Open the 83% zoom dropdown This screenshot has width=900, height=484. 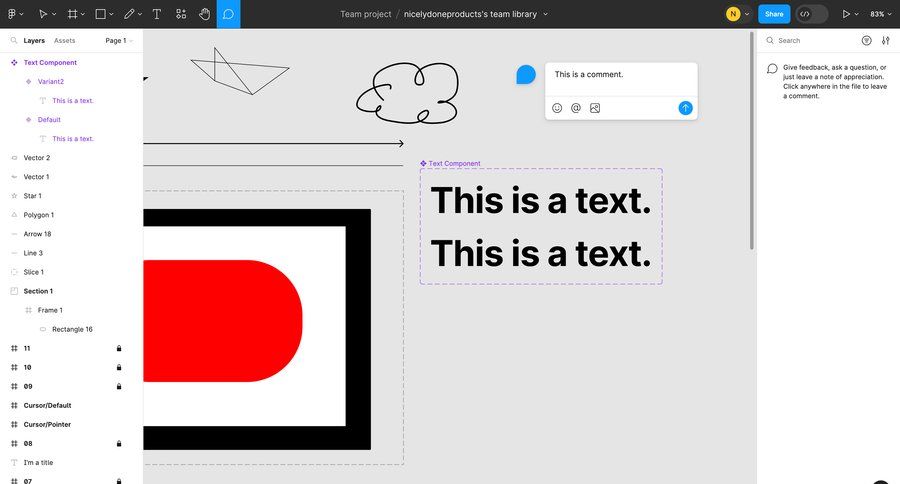coord(880,14)
